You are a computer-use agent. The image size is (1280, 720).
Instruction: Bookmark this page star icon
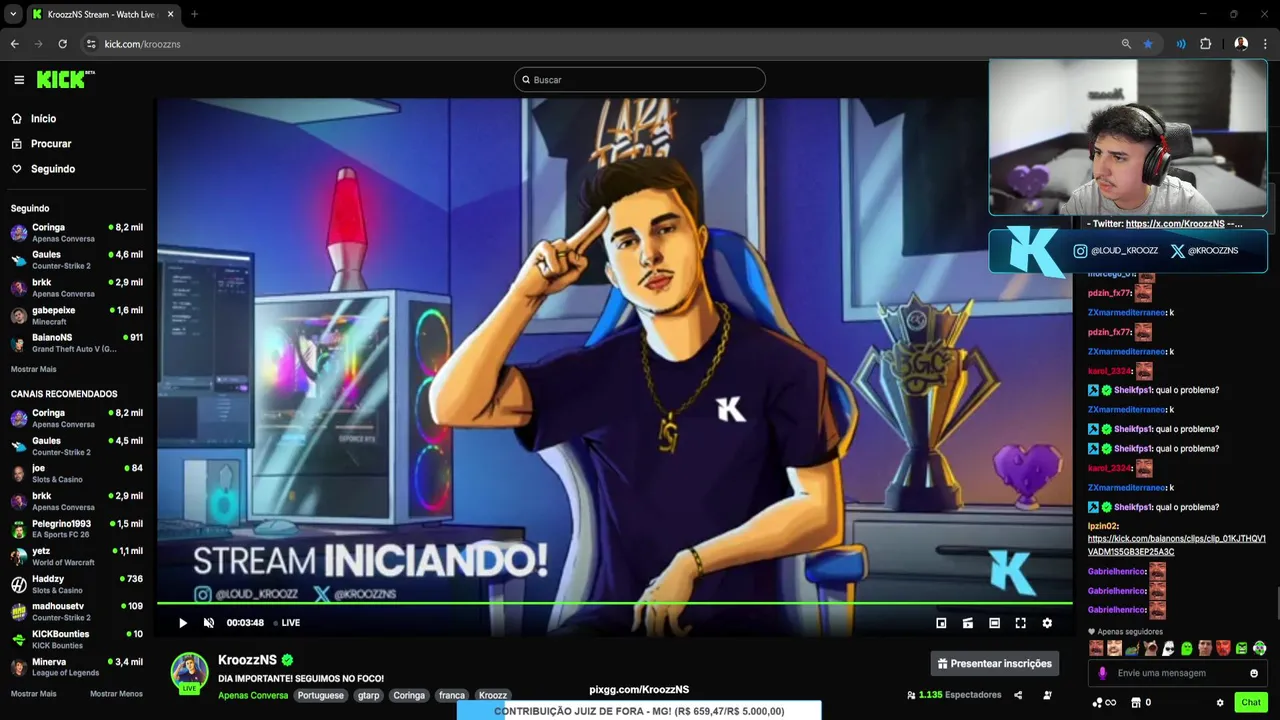click(x=1148, y=44)
